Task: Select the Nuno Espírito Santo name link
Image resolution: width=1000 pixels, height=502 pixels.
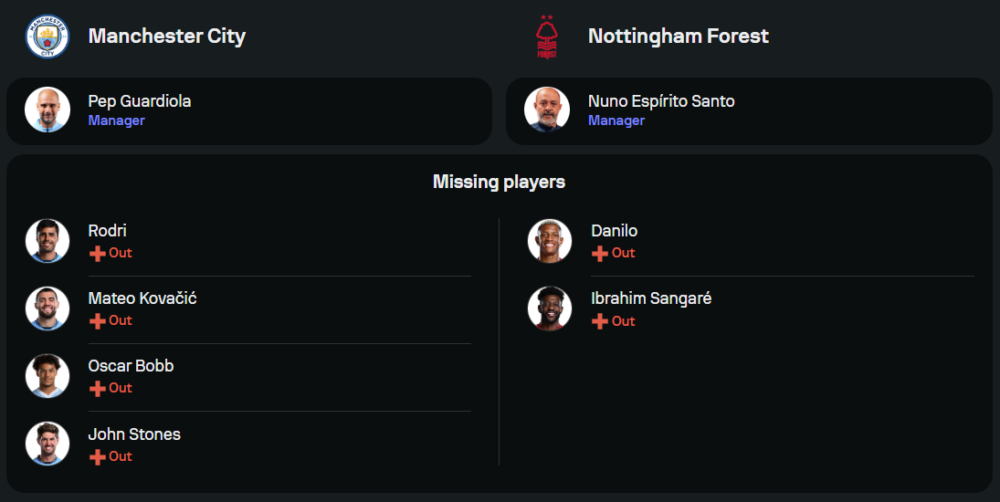Action: (661, 101)
